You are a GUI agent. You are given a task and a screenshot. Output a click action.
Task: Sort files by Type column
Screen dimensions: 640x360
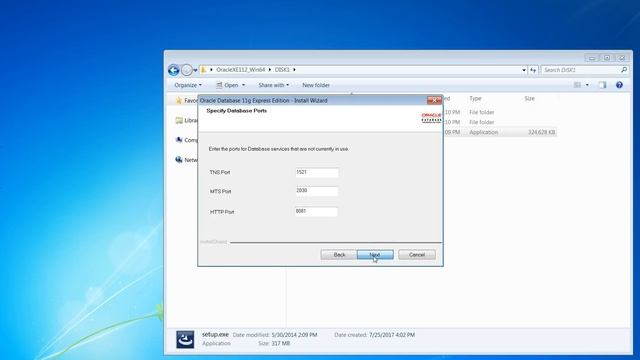(x=475, y=98)
